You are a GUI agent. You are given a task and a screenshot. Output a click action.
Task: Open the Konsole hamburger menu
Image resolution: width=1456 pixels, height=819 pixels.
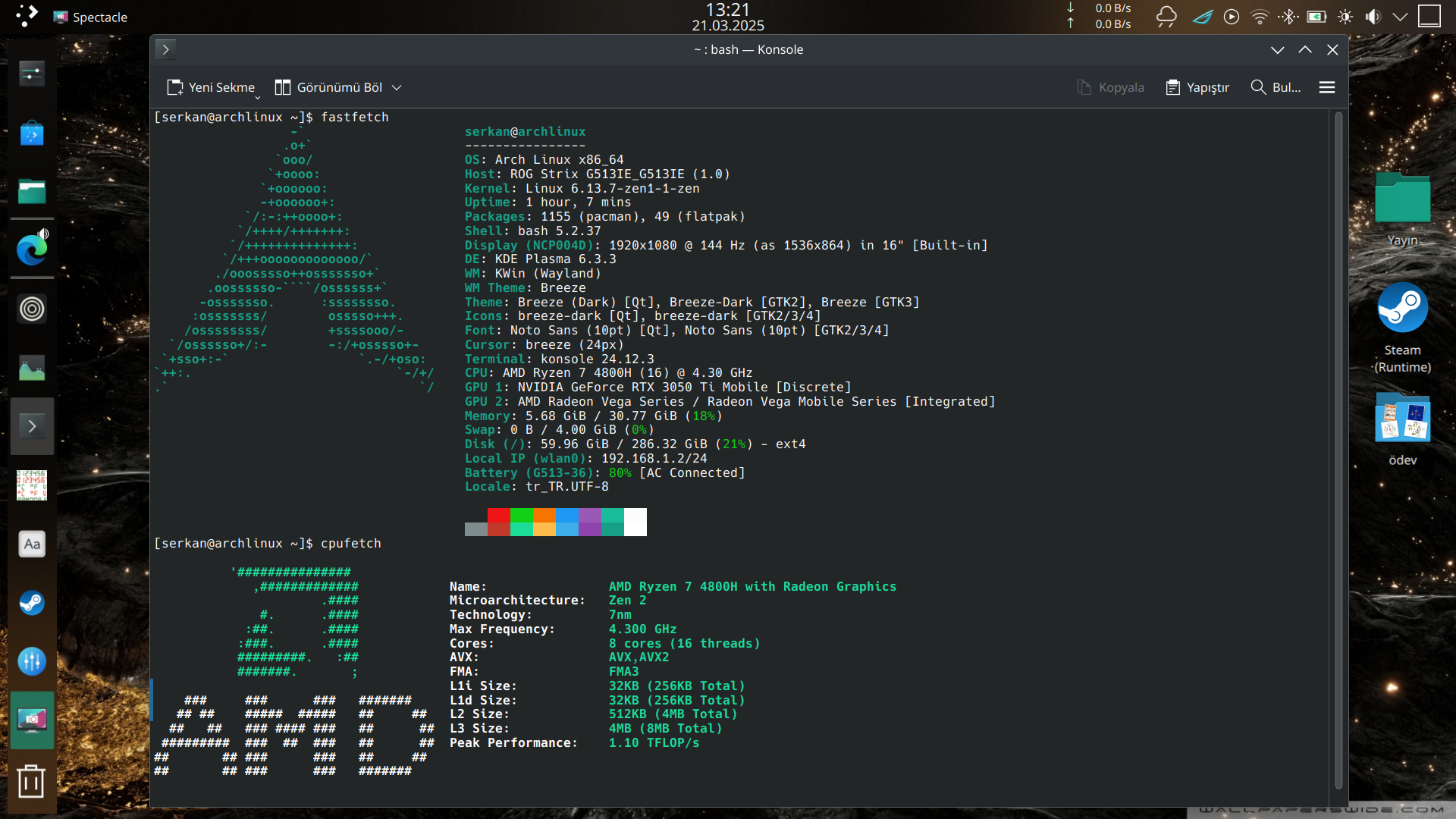(x=1327, y=87)
